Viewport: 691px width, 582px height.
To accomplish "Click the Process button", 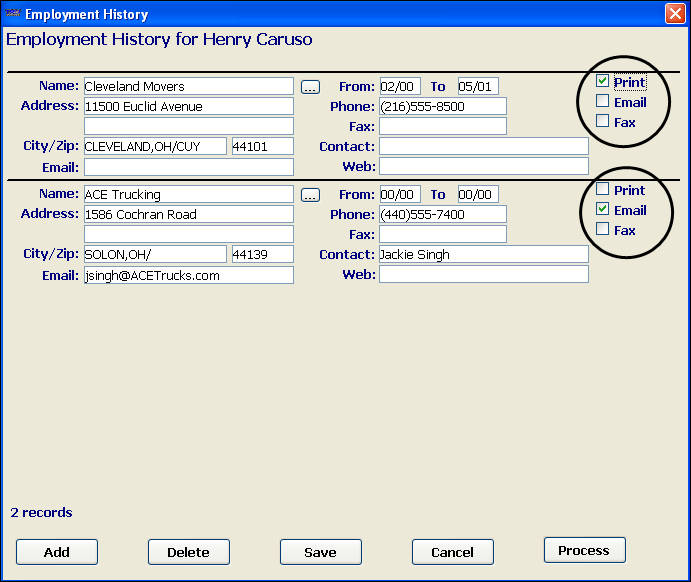I will (x=584, y=550).
